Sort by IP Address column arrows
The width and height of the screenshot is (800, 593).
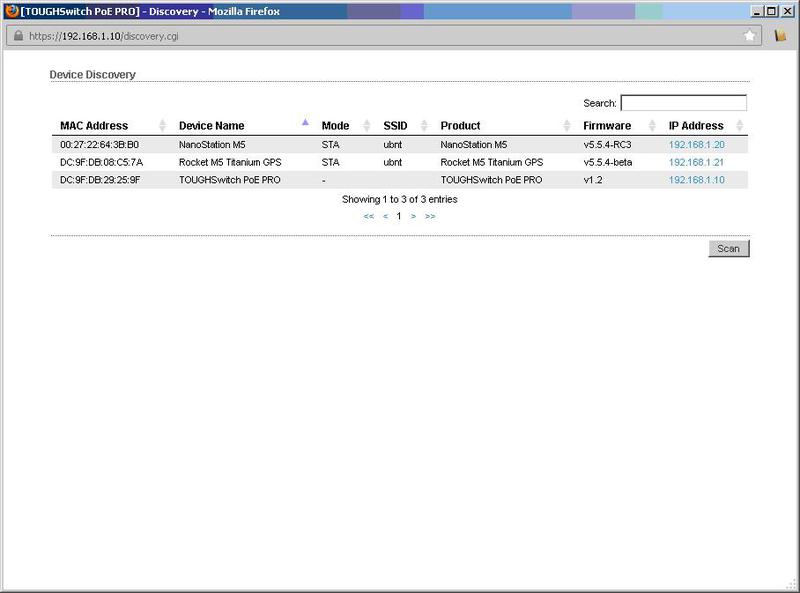click(740, 125)
